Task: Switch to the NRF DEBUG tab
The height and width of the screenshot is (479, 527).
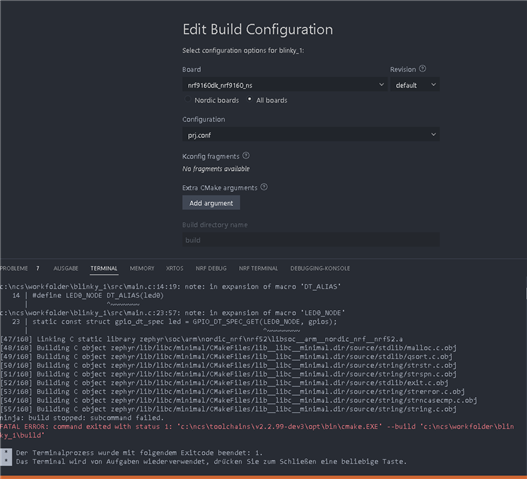Action: pos(211,268)
